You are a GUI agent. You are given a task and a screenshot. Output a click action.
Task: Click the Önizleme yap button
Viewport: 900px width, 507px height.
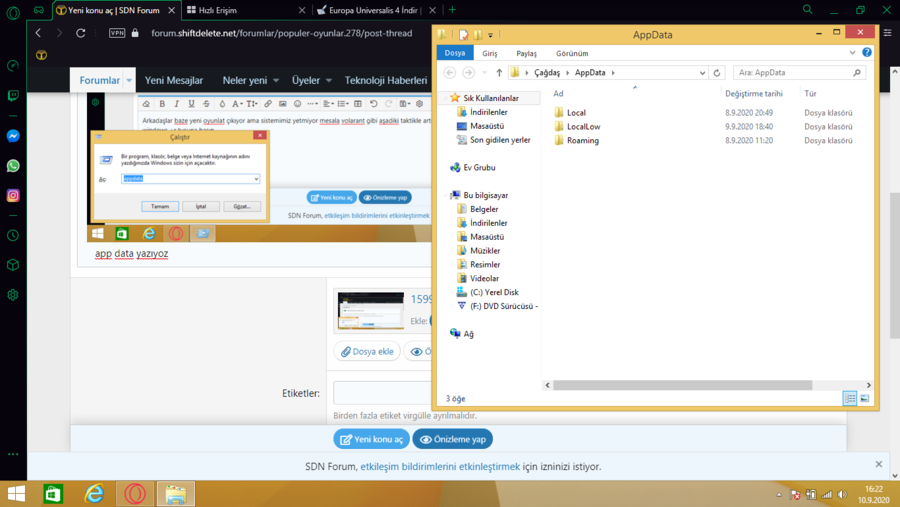click(452, 439)
